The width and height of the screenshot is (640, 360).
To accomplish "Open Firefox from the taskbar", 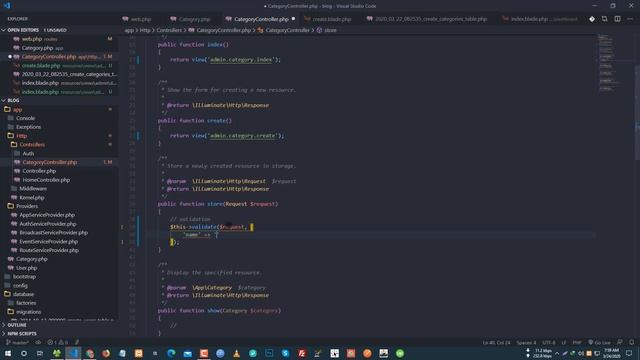I will click(106, 353).
